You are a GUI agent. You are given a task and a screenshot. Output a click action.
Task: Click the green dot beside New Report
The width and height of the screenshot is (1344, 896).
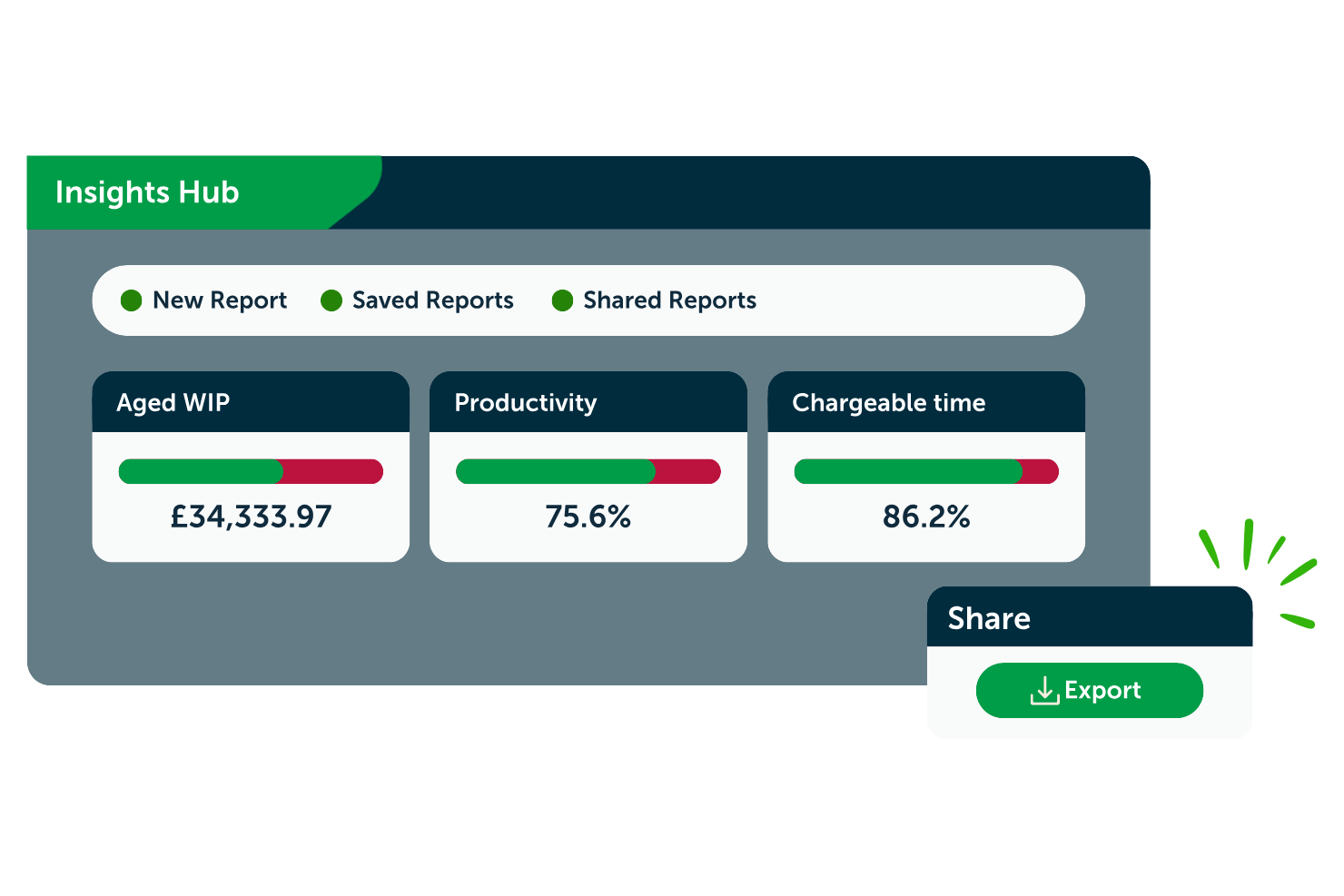pyautogui.click(x=133, y=300)
